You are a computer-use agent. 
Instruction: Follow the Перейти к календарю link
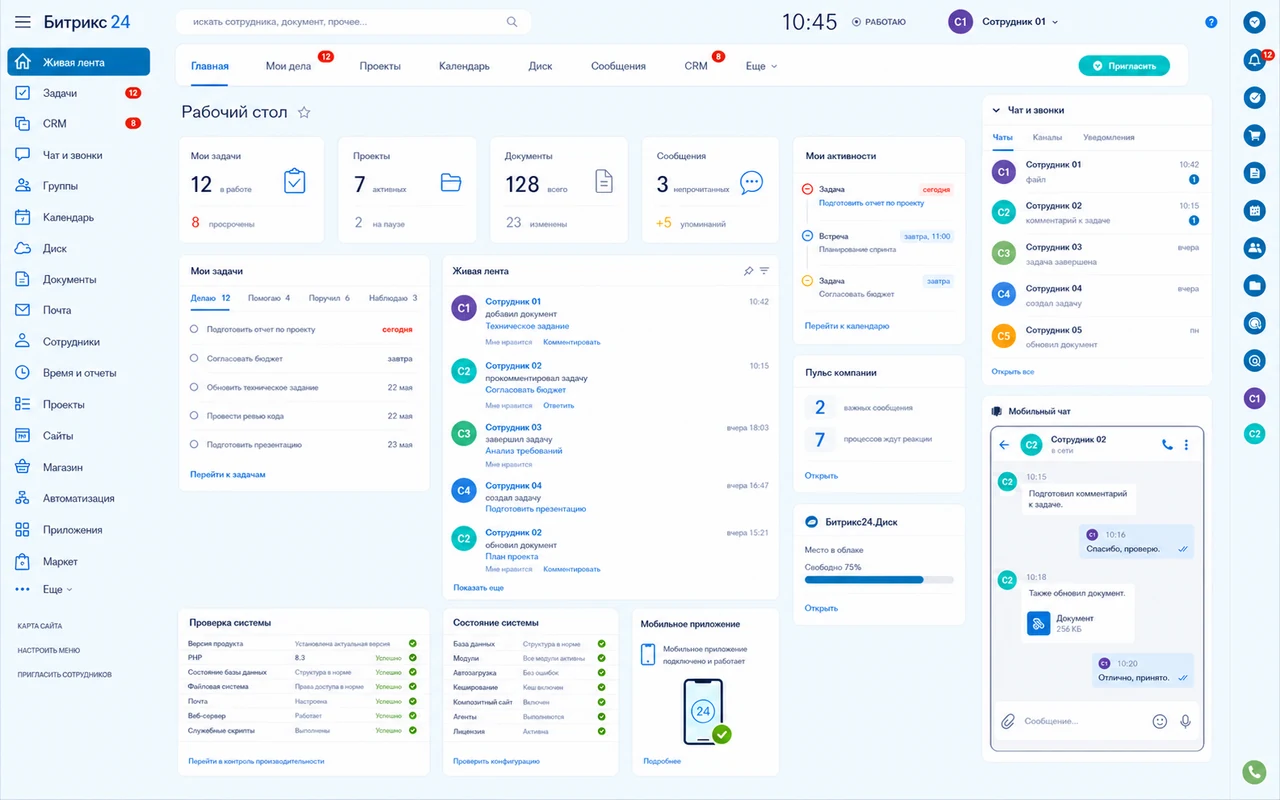(847, 326)
